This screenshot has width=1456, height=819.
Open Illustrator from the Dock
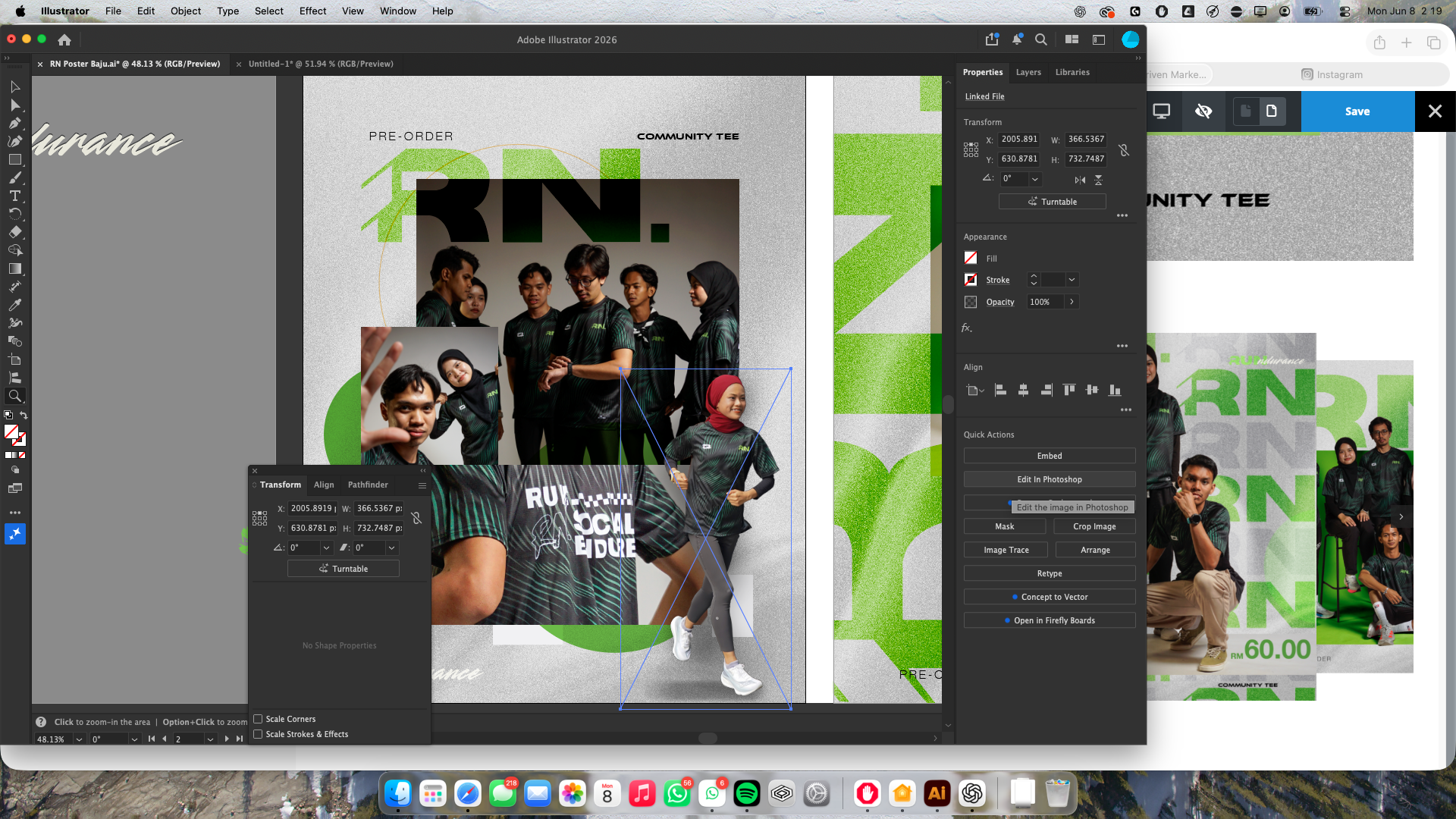tap(937, 793)
